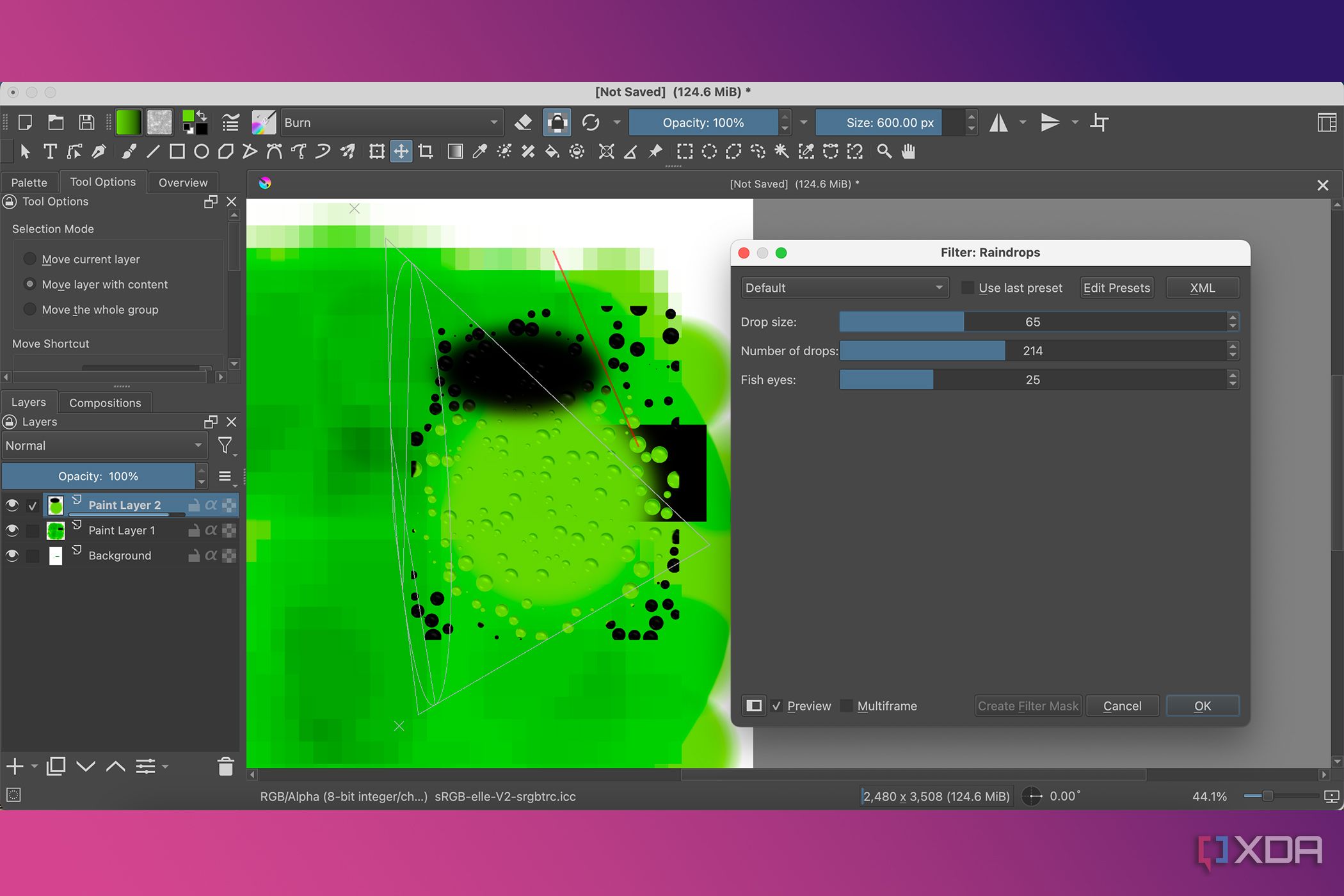
Task: Open the Default preset dropdown in filter dialog
Action: 845,288
